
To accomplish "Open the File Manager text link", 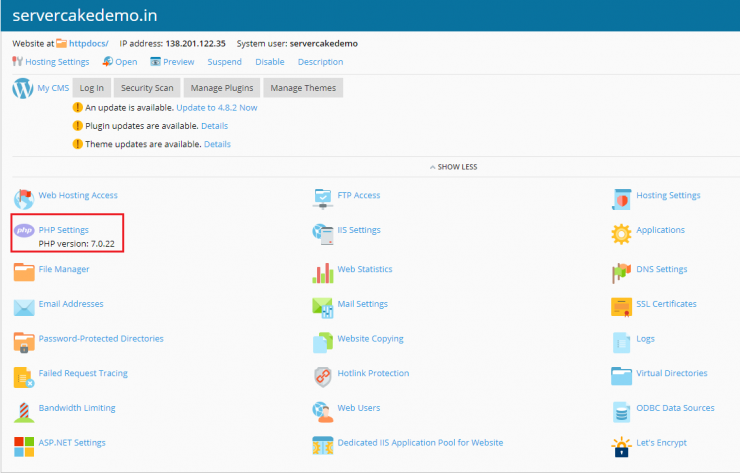I will [x=64, y=269].
